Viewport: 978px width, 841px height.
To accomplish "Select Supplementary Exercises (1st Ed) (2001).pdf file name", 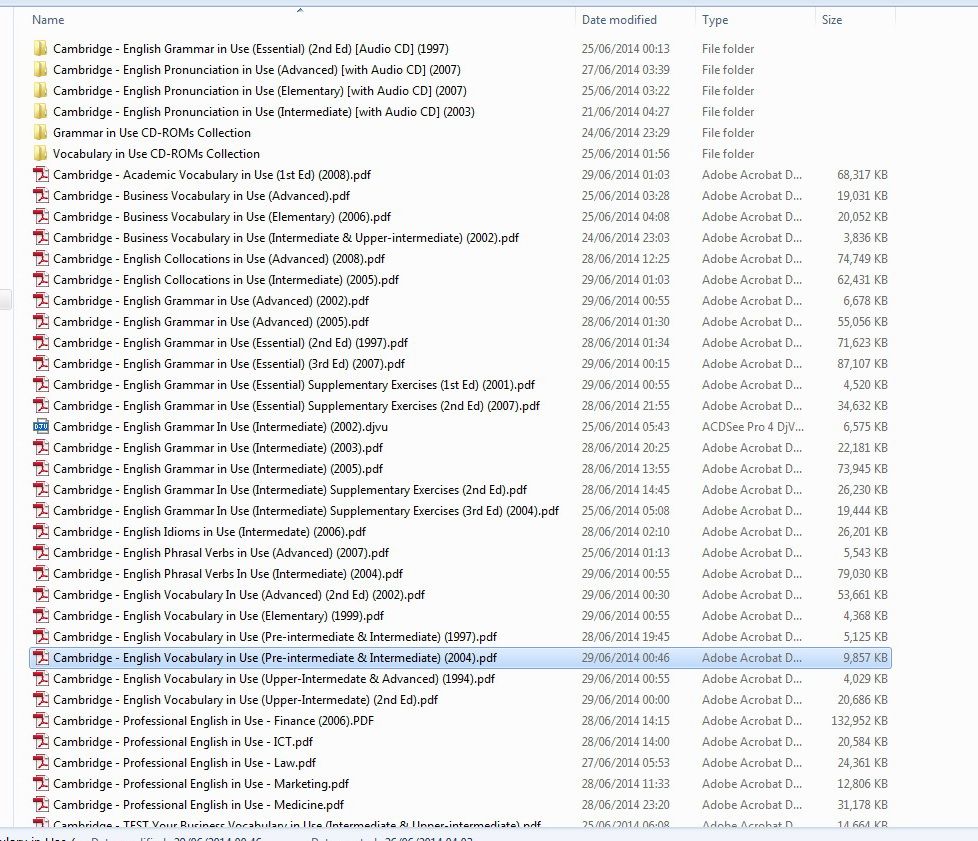I will [294, 385].
